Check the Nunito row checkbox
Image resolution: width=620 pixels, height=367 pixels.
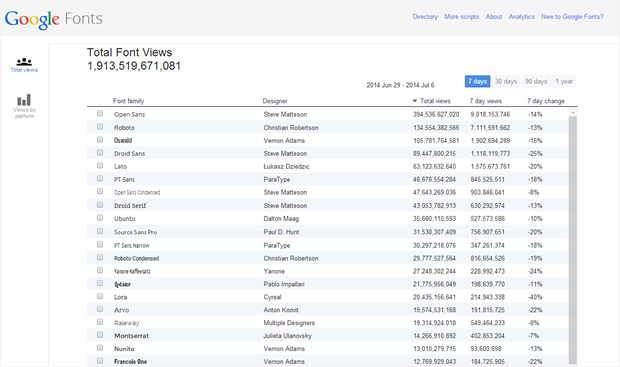click(x=100, y=348)
